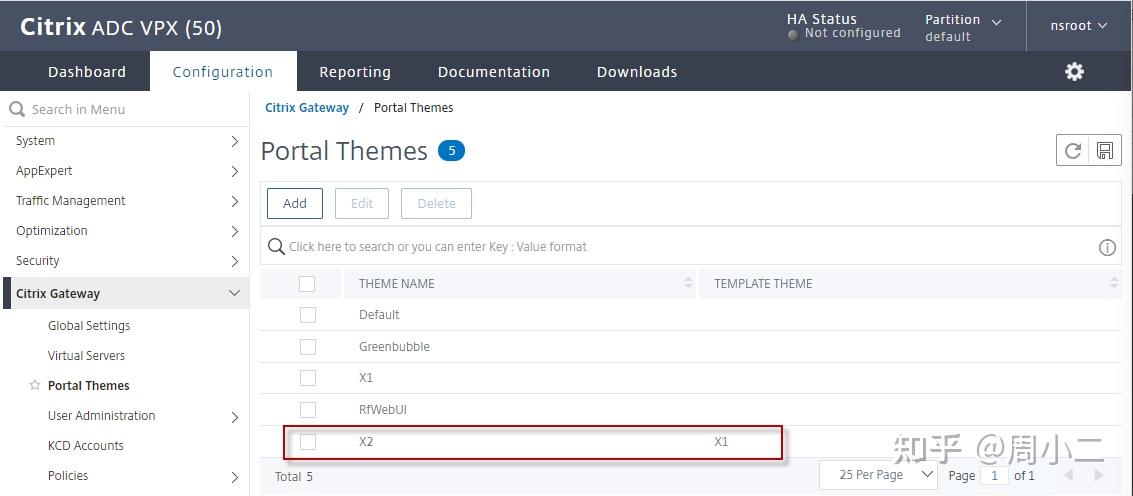This screenshot has height=496, width=1133.
Task: Check the X2 theme checkbox
Action: pos(308,442)
